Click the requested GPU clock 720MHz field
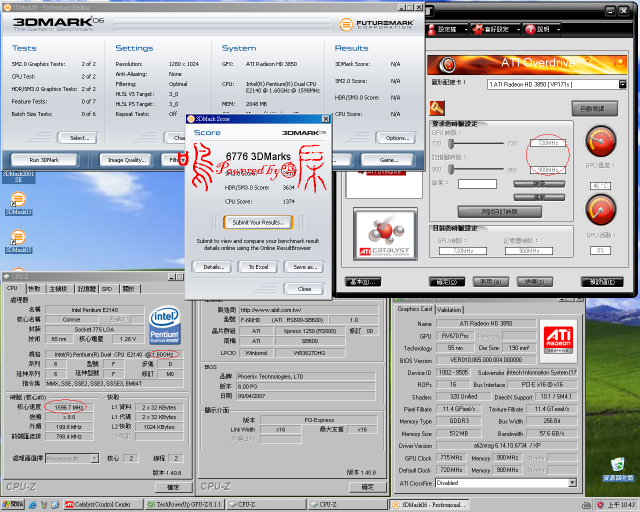This screenshot has width=640, height=512. tap(548, 143)
